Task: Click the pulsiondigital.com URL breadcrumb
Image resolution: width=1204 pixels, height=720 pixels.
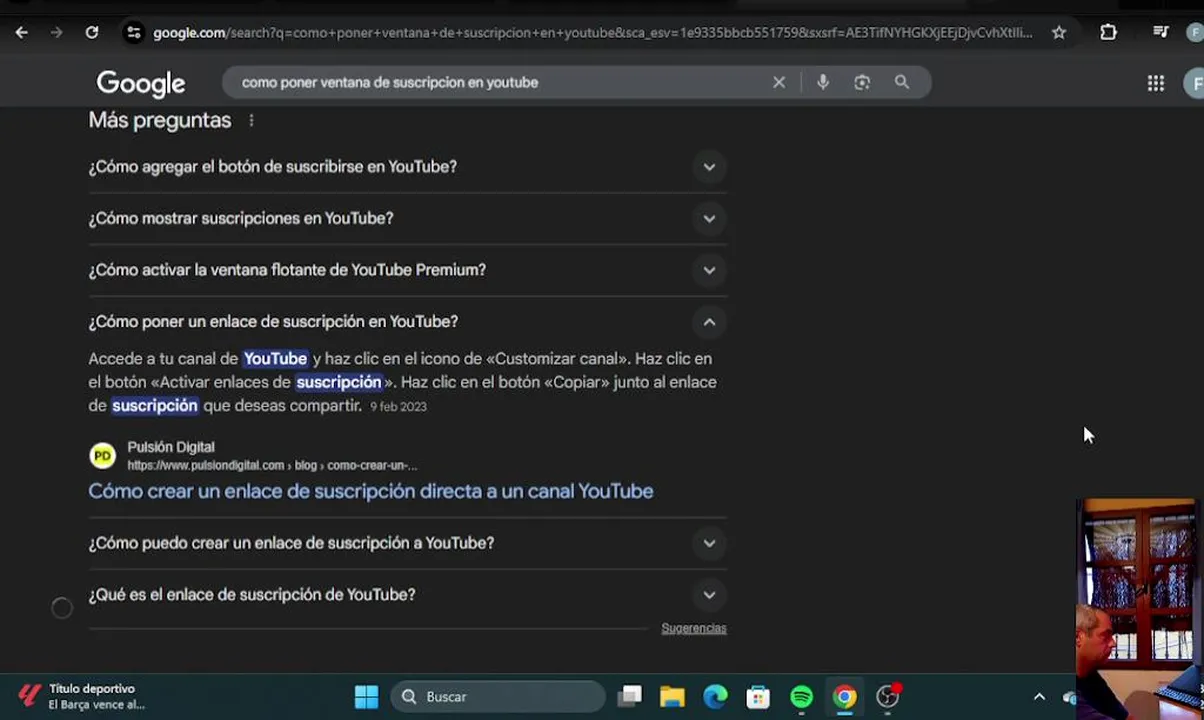Action: (x=272, y=465)
